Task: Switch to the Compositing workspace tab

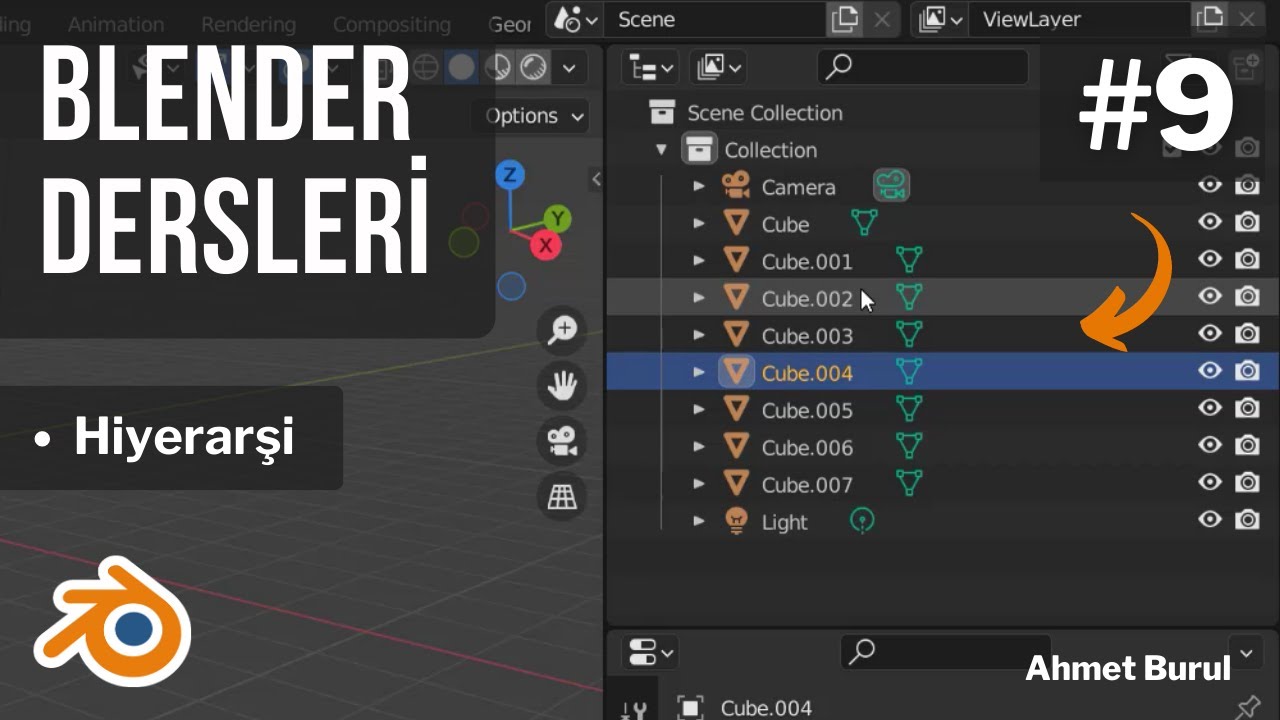Action: pos(392,24)
